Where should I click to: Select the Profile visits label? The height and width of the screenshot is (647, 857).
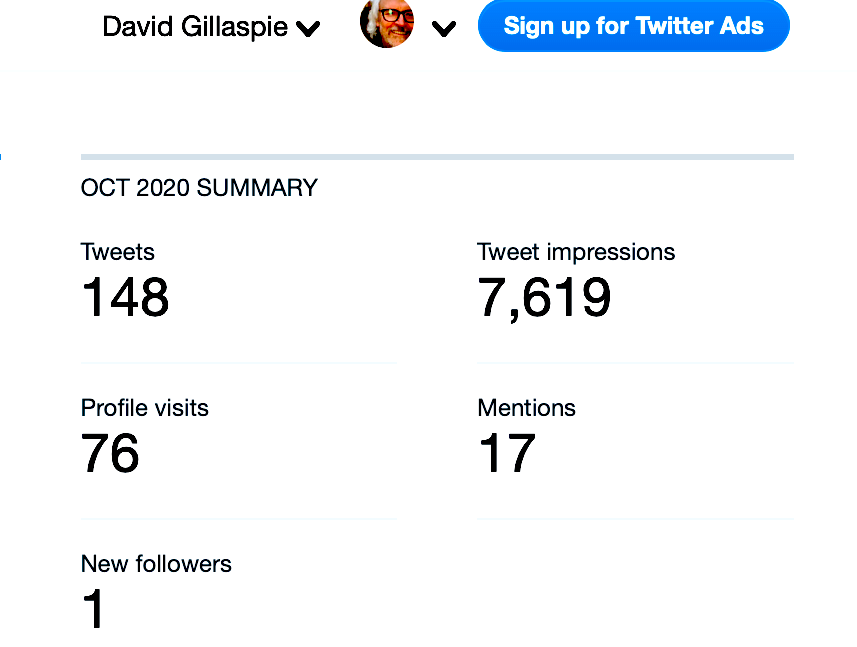144,408
